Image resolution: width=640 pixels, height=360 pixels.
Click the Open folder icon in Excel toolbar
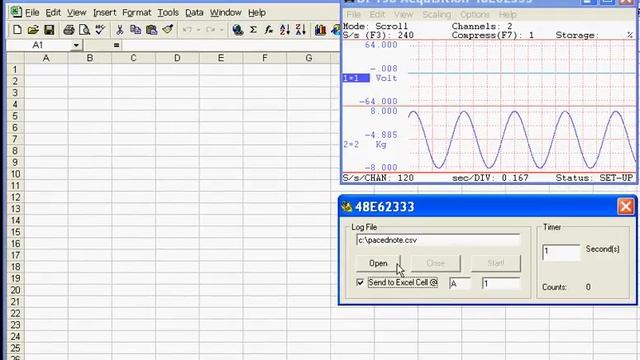tap(33, 30)
